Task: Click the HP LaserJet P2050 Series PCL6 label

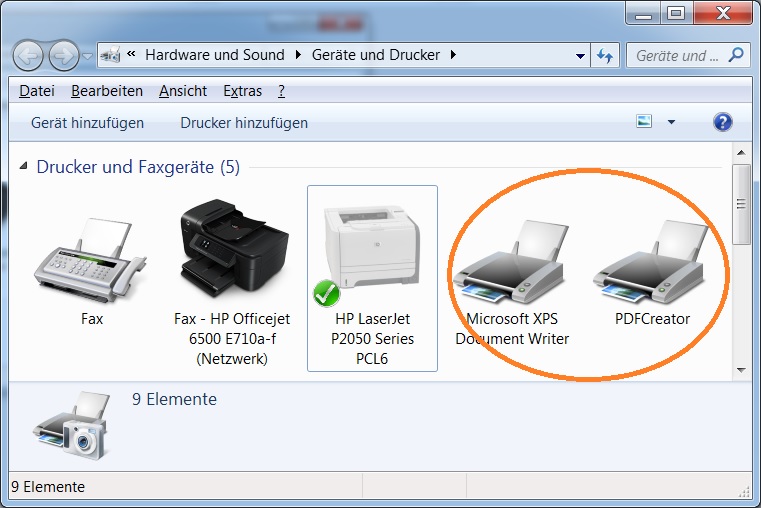Action: pos(372,339)
